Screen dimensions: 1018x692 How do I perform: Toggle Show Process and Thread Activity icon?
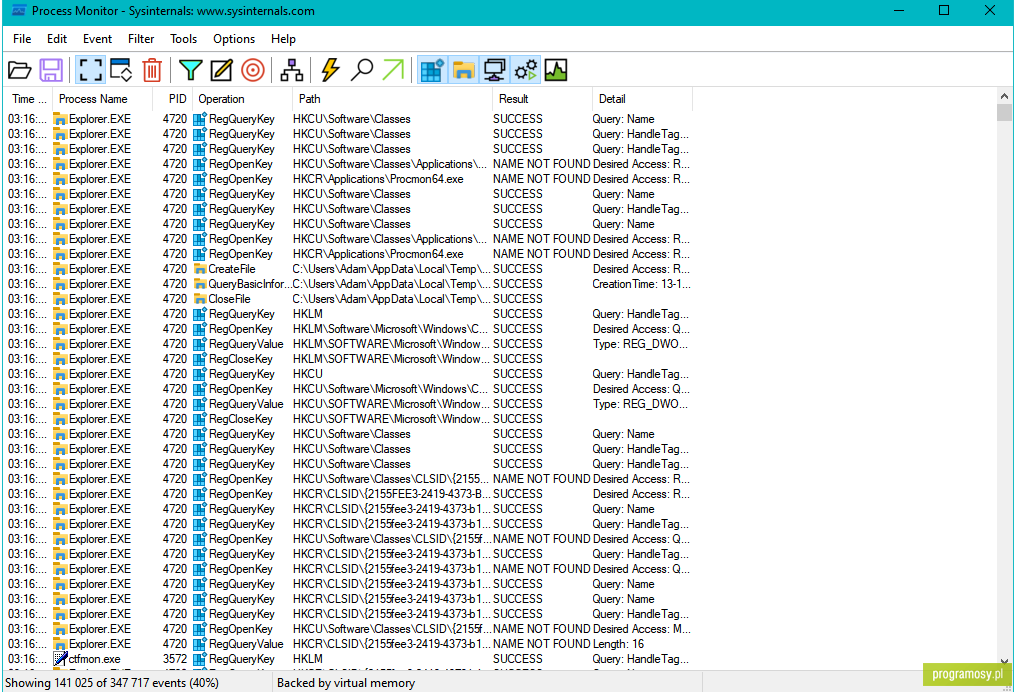point(526,70)
